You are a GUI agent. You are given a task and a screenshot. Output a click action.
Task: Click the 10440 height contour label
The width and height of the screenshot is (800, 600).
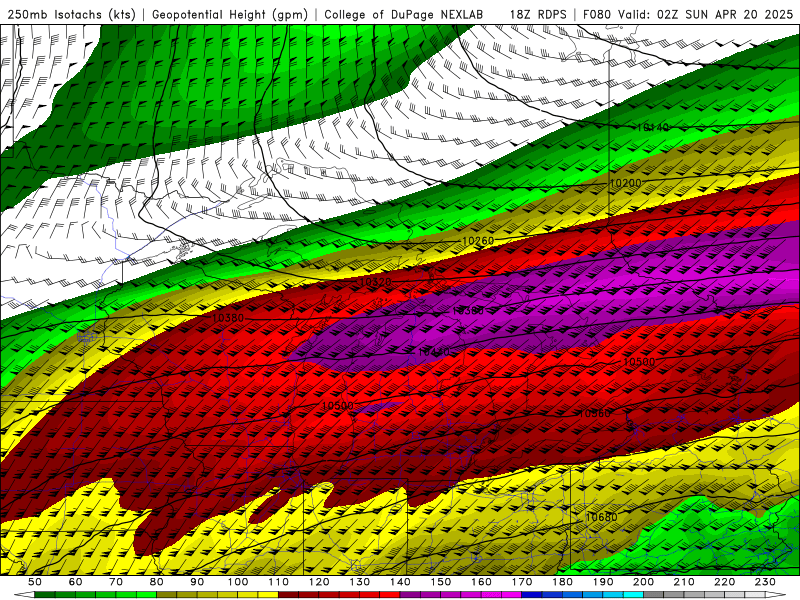click(434, 352)
